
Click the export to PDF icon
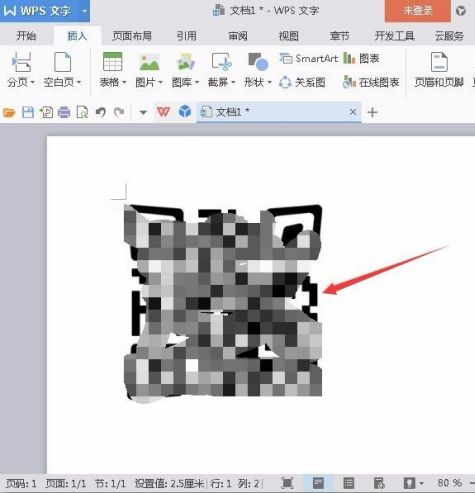coord(46,113)
